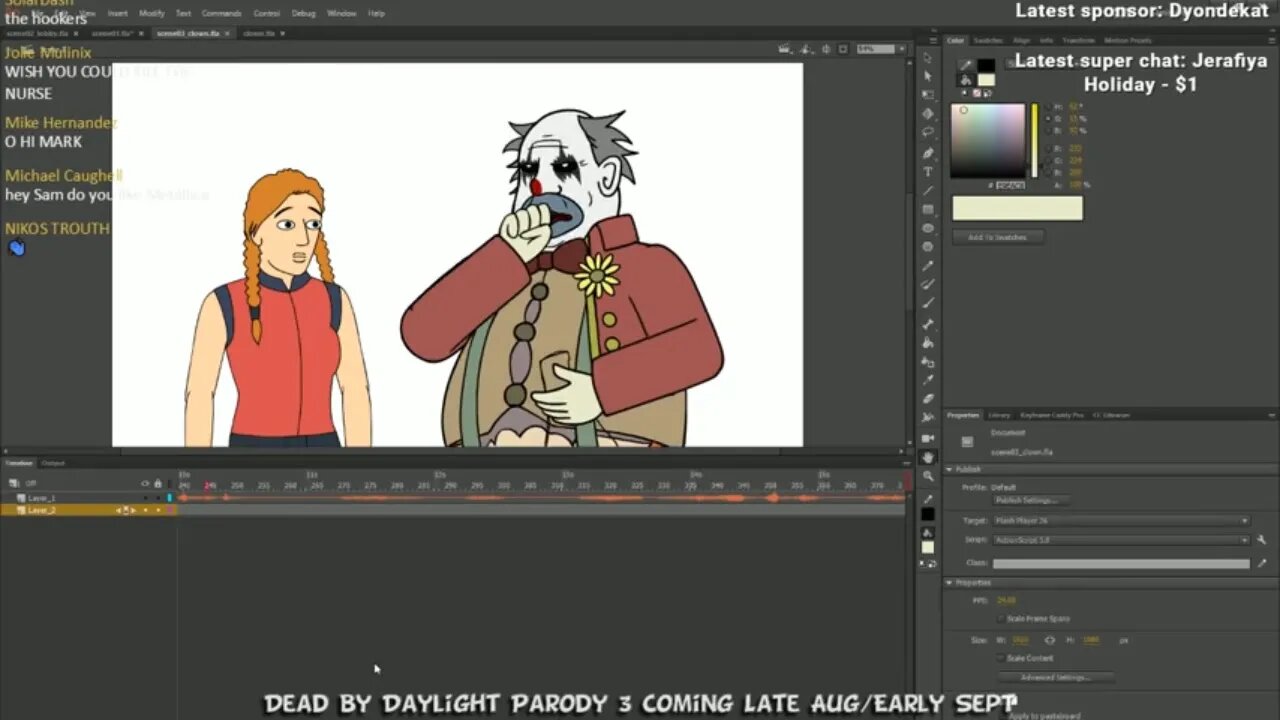Select the Saturation radio button
Screen dimensions: 1280x720
[x=1048, y=118]
